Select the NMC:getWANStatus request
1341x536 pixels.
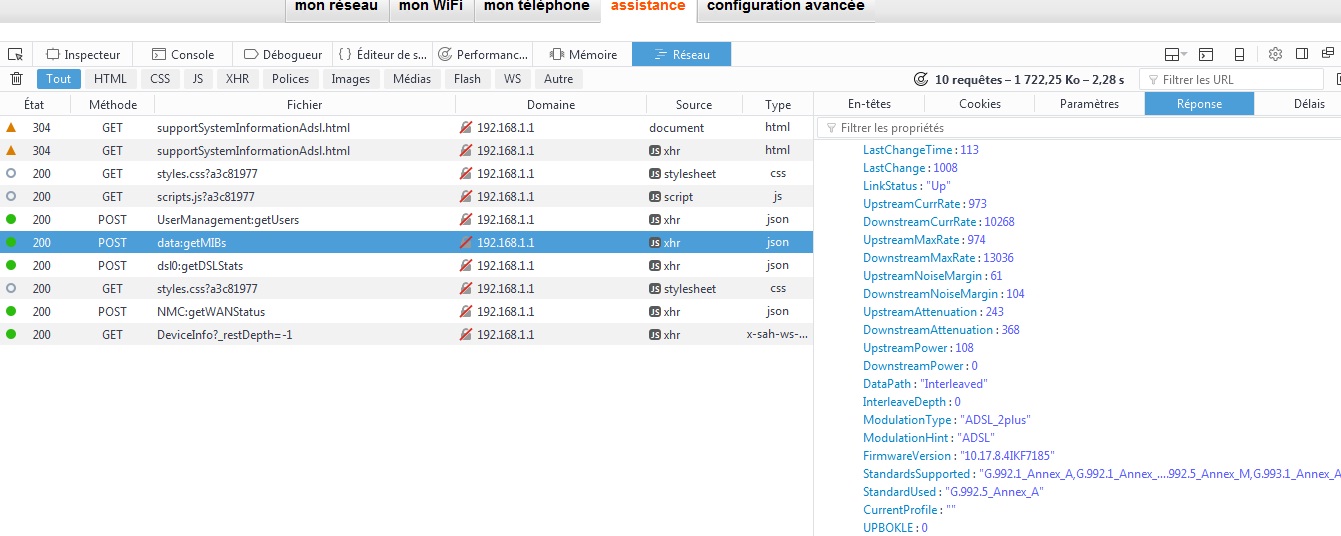406,312
